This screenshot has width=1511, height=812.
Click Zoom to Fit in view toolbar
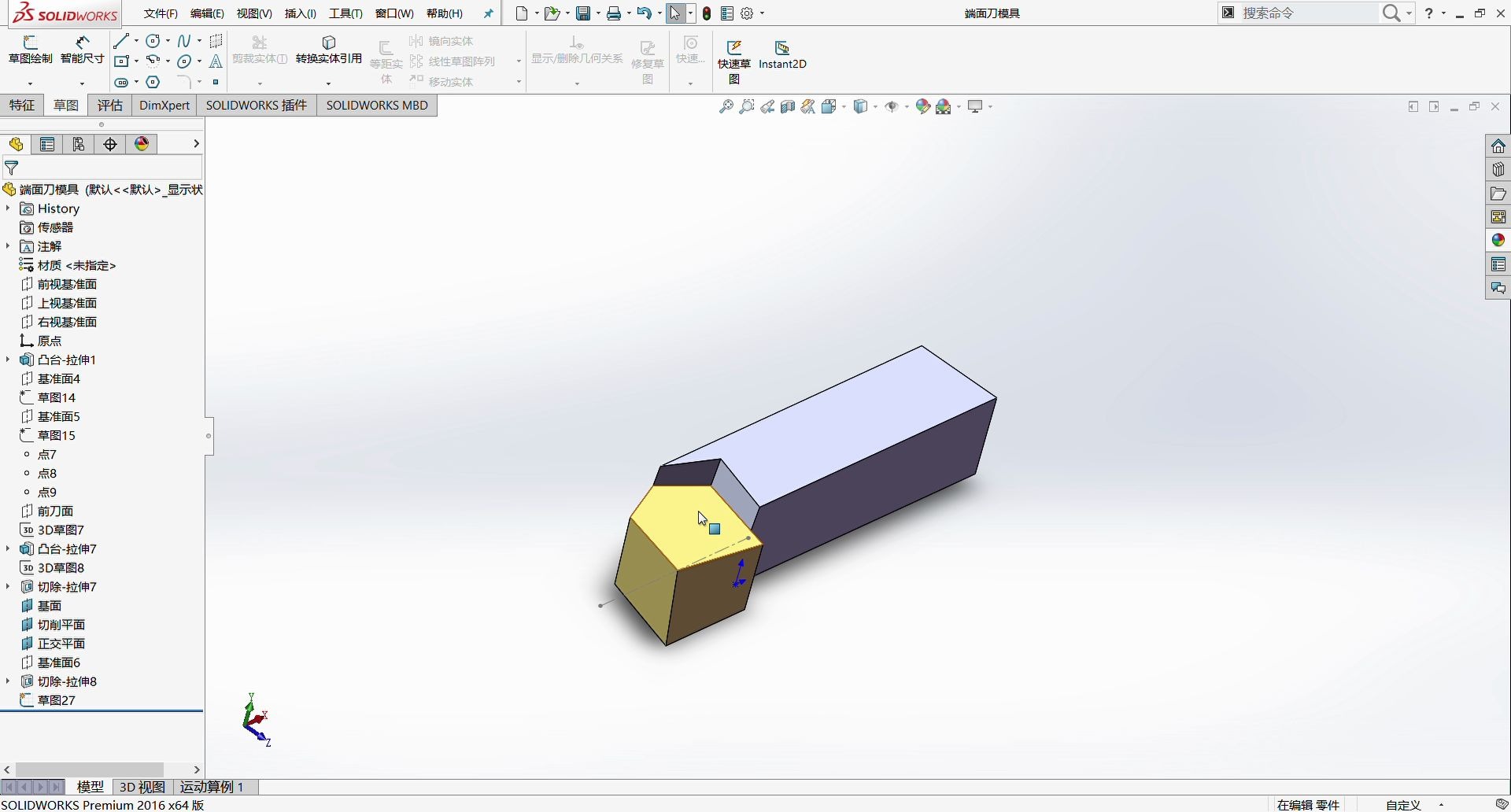(726, 106)
